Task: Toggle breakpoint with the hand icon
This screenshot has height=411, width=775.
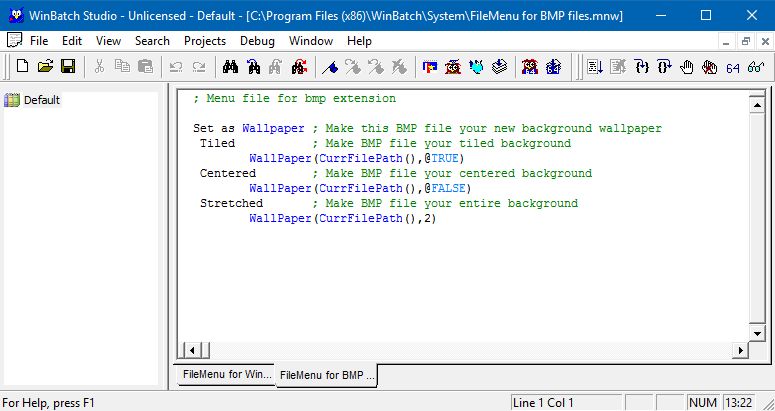Action: tap(687, 66)
